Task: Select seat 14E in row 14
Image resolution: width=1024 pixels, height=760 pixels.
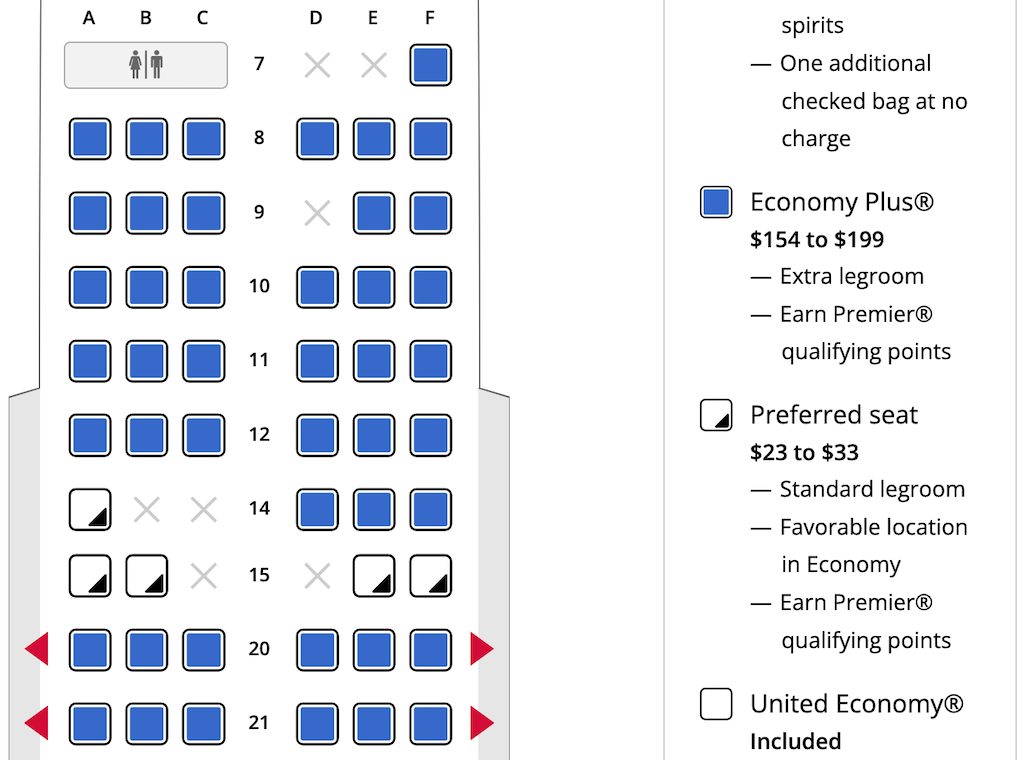Action: (x=374, y=509)
